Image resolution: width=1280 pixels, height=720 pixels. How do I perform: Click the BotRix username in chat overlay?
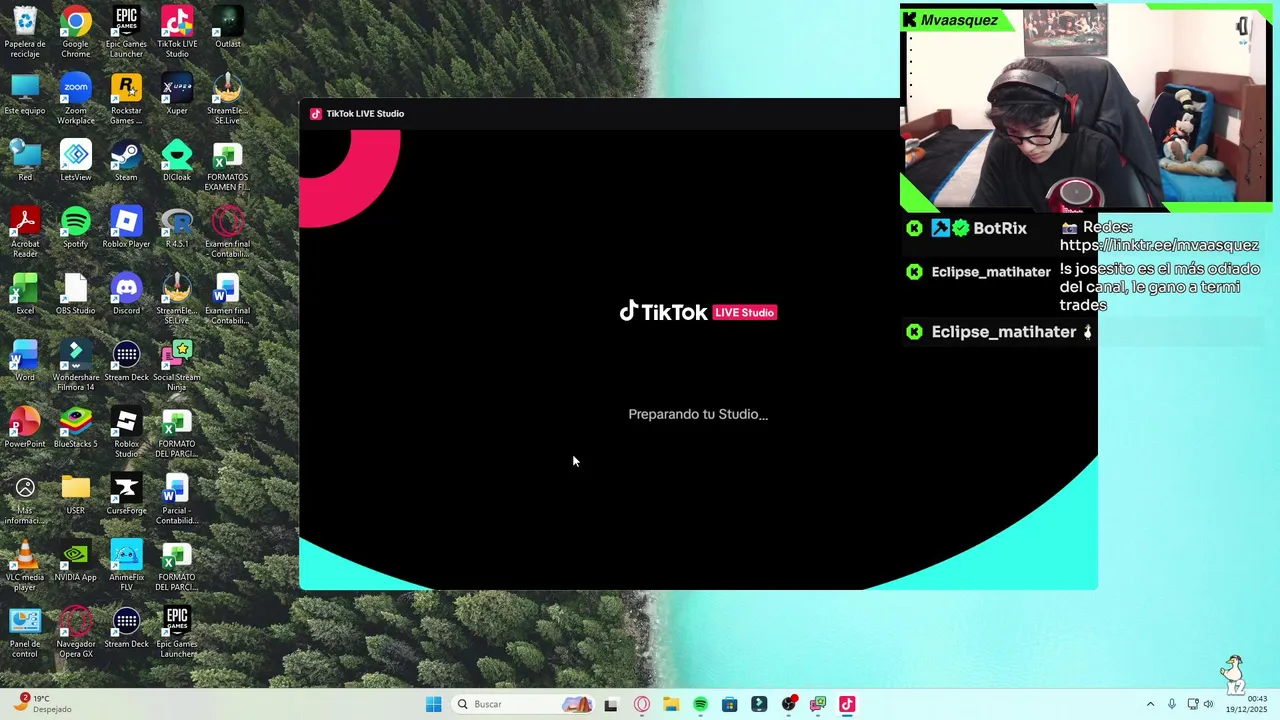pyautogui.click(x=1000, y=228)
